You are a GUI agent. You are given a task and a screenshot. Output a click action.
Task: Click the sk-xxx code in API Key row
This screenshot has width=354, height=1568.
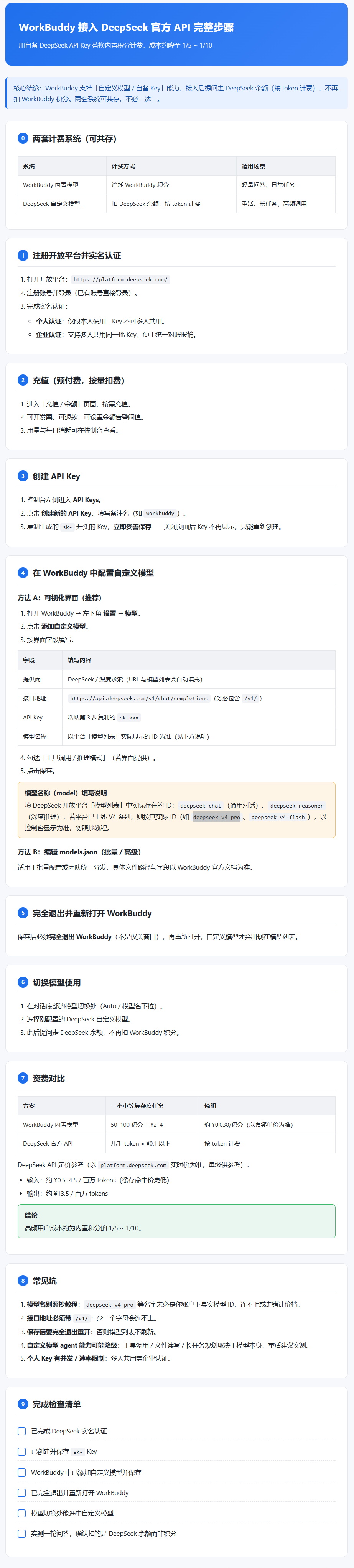click(128, 718)
